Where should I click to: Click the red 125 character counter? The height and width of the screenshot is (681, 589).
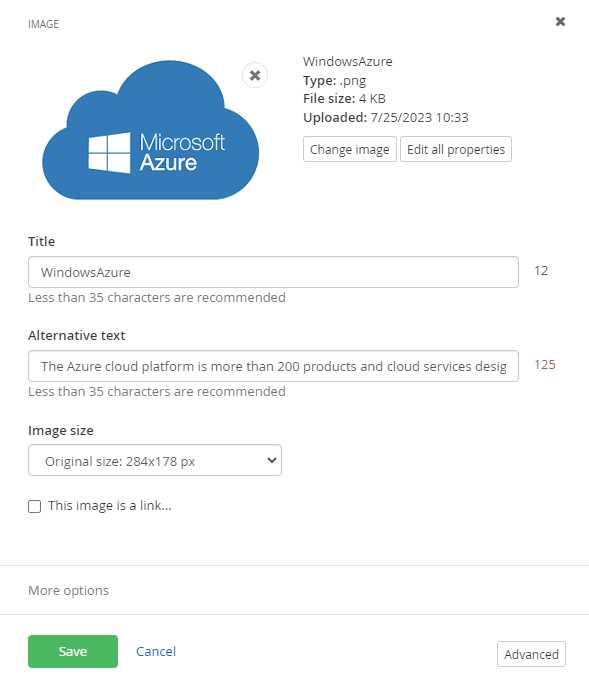[545, 365]
